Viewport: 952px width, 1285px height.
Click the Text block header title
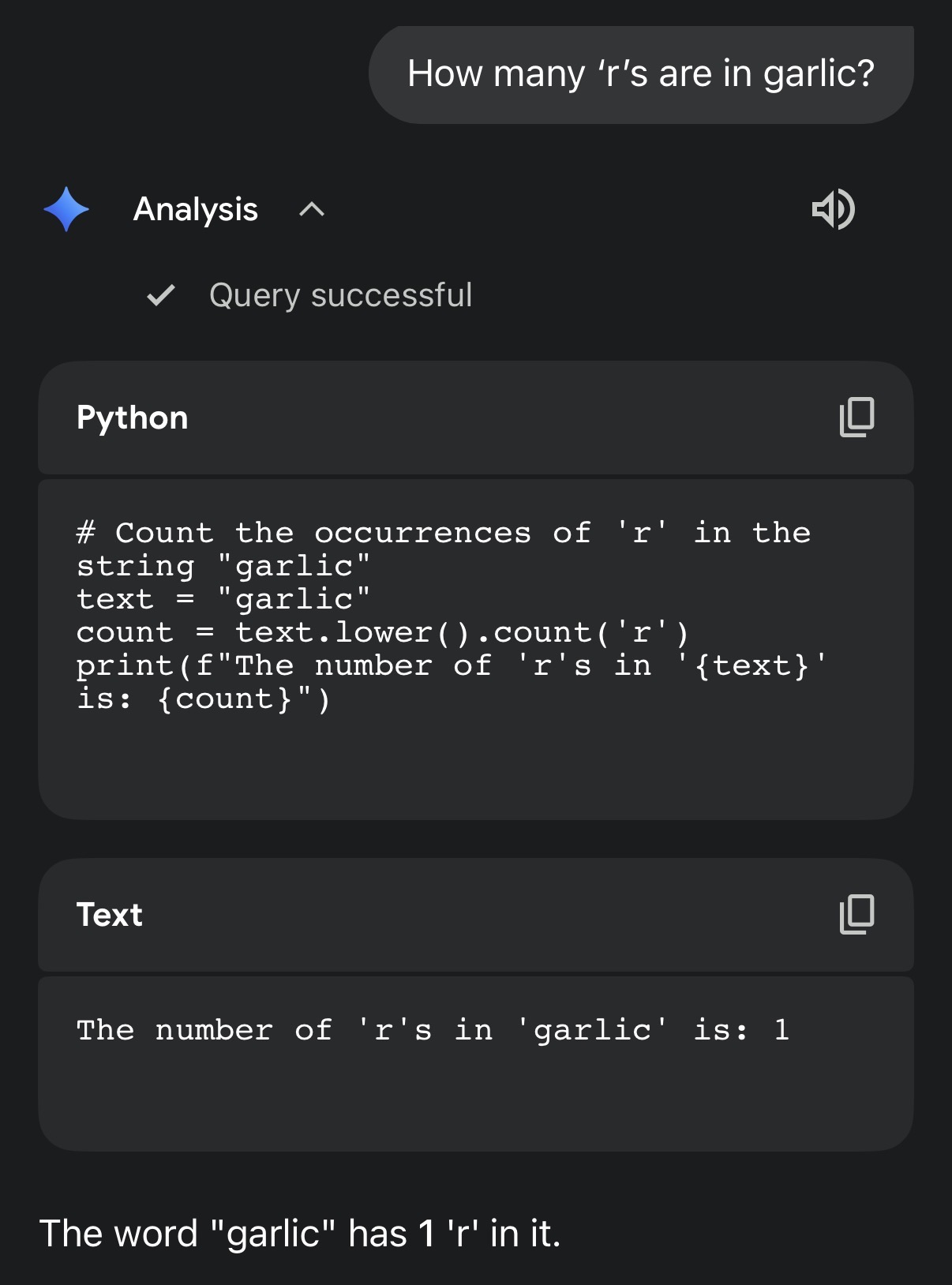[x=110, y=915]
